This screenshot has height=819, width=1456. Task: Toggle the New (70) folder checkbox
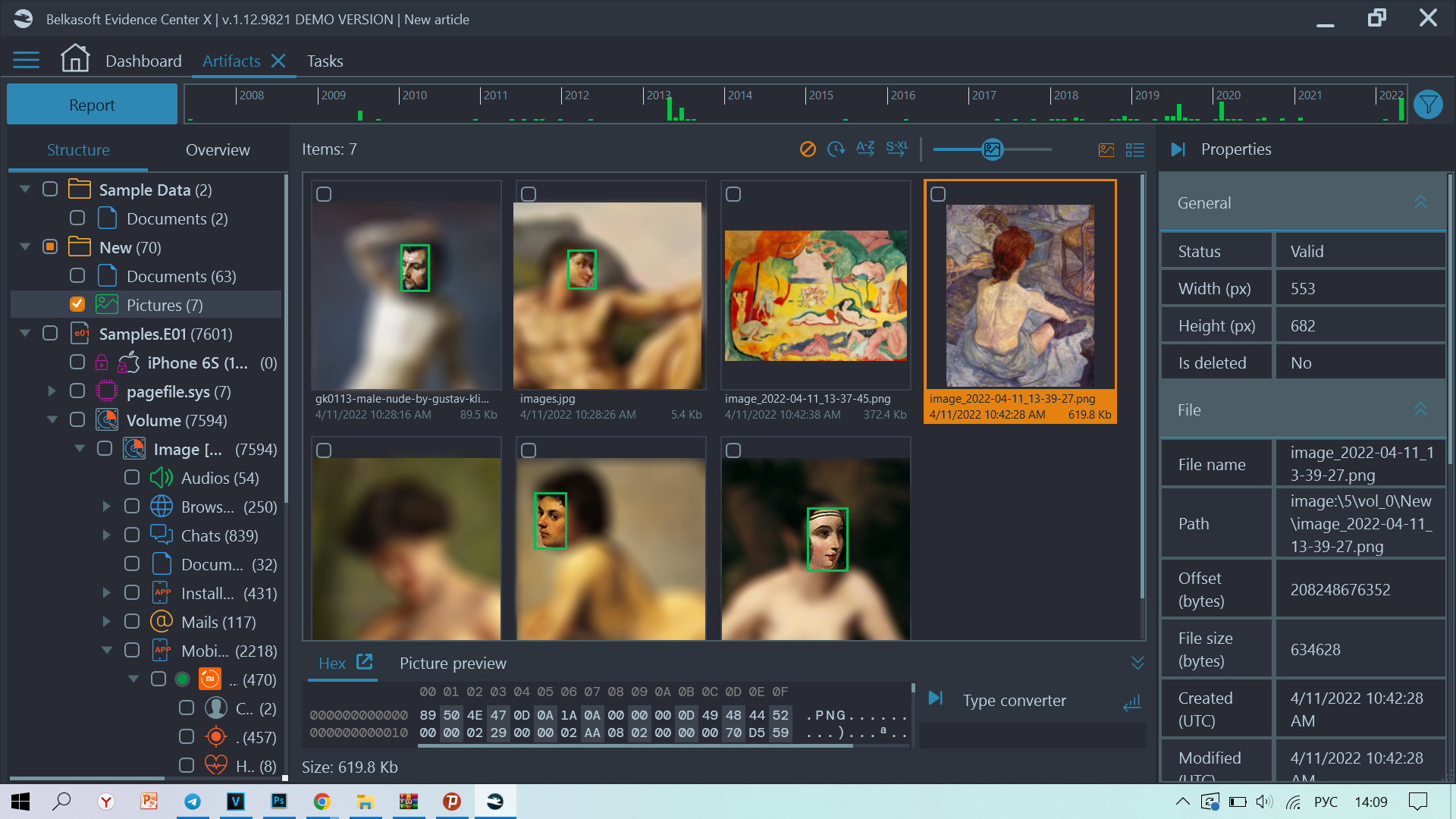[50, 246]
